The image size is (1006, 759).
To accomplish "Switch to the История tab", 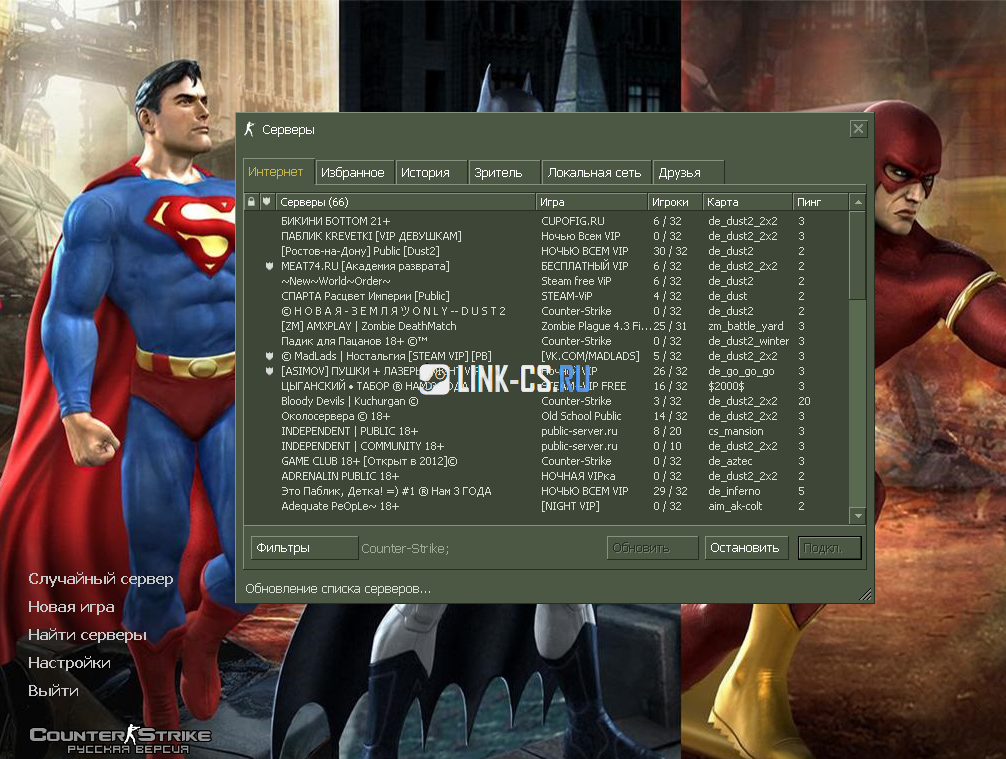I will [425, 172].
